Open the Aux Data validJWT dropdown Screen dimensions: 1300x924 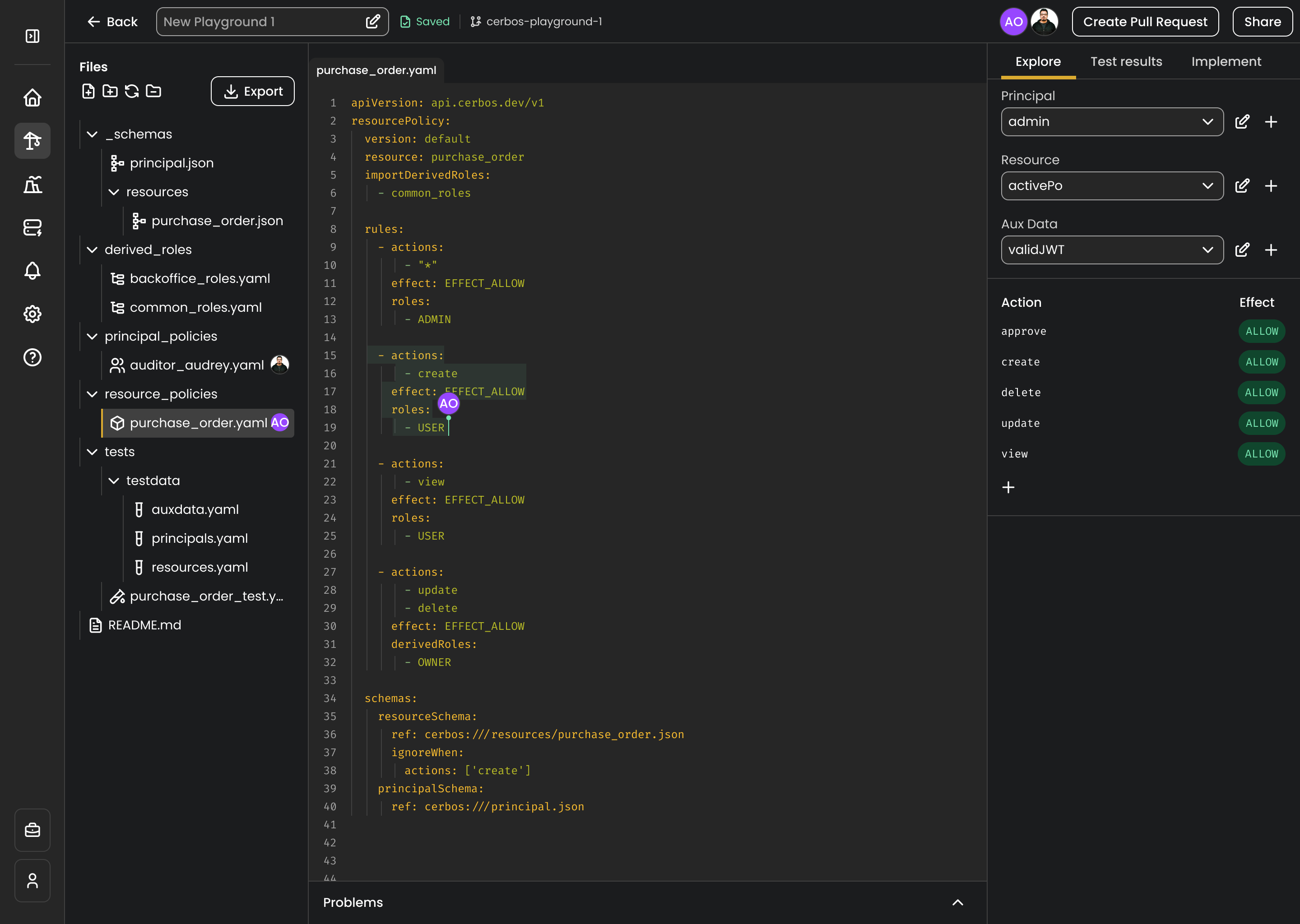[x=1208, y=250]
